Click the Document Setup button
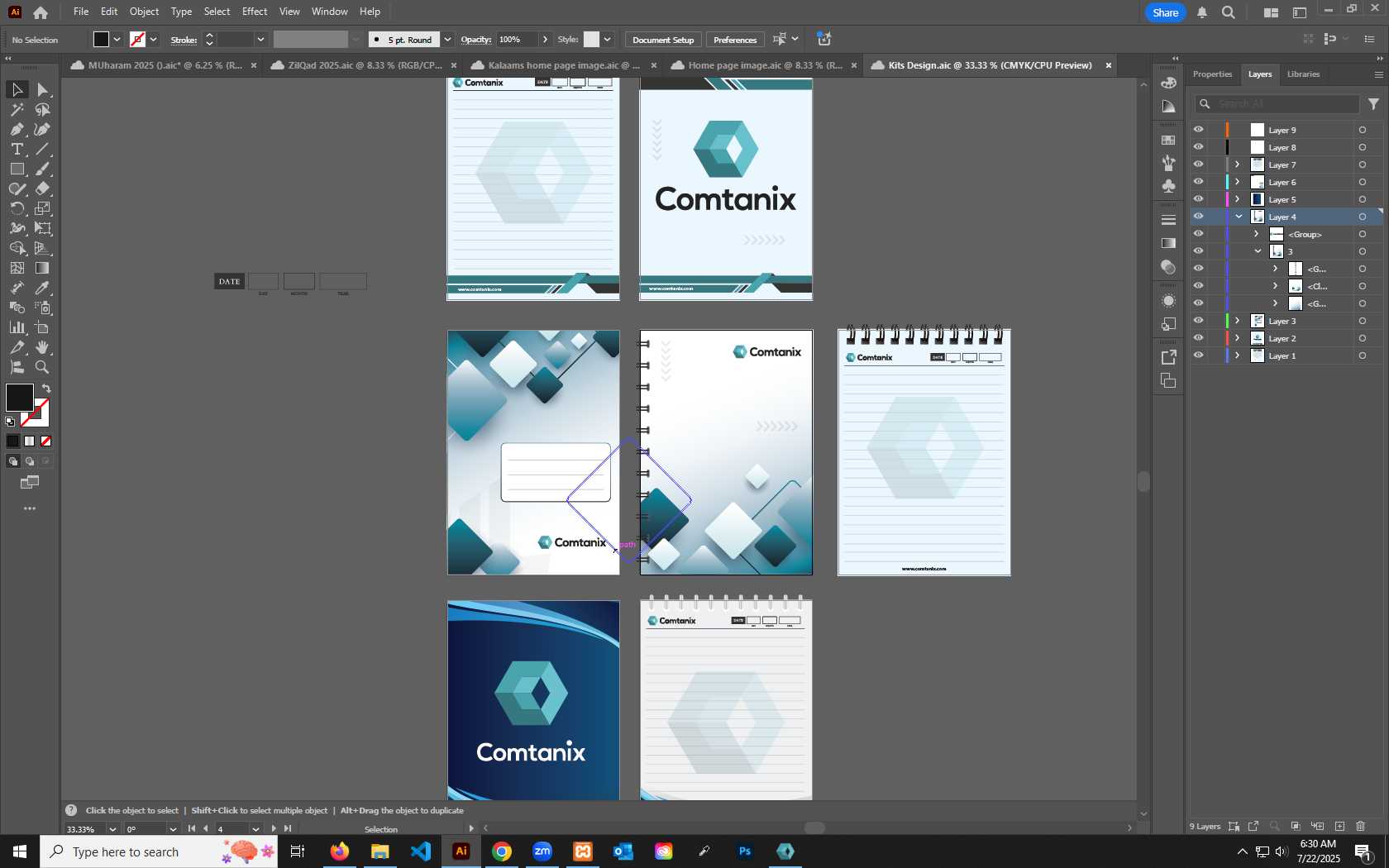 663,40
